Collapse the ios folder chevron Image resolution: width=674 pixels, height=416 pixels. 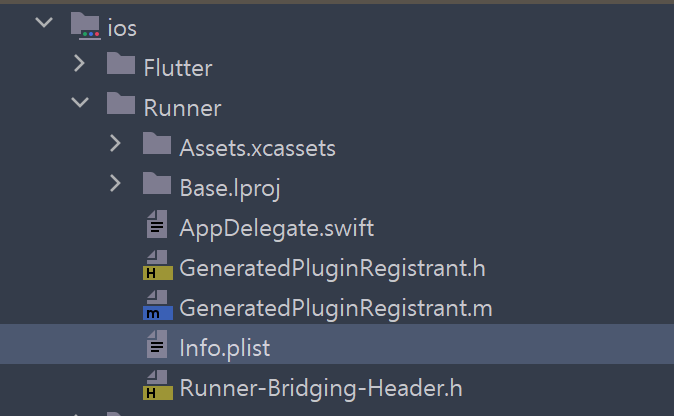coord(44,22)
